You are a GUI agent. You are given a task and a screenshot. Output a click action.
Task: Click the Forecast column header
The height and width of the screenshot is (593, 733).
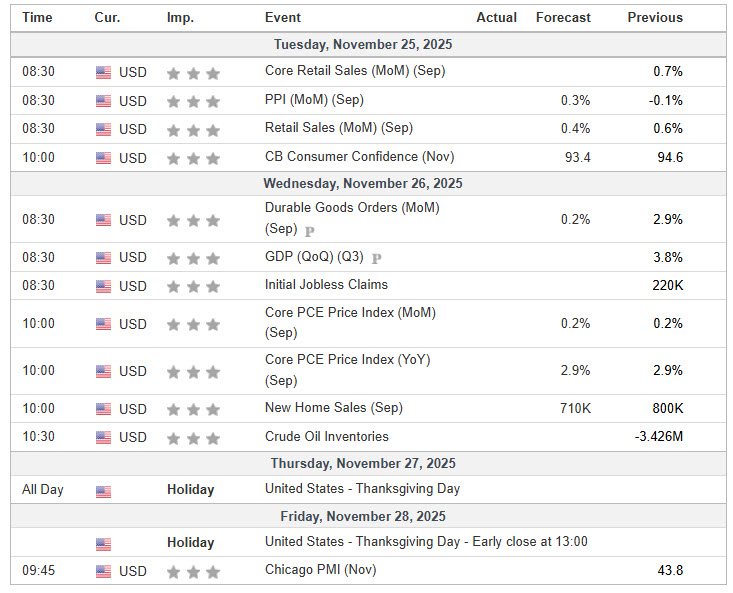563,17
